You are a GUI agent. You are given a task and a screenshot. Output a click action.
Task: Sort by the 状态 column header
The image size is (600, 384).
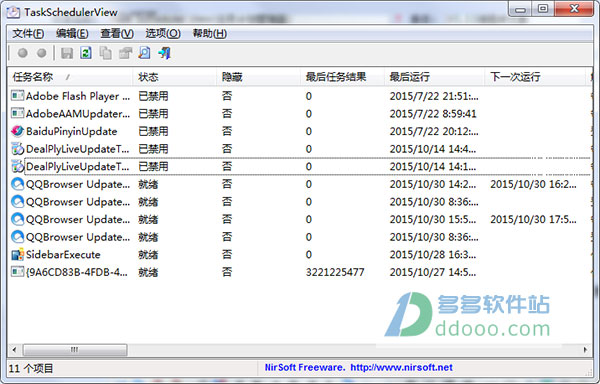(x=175, y=77)
